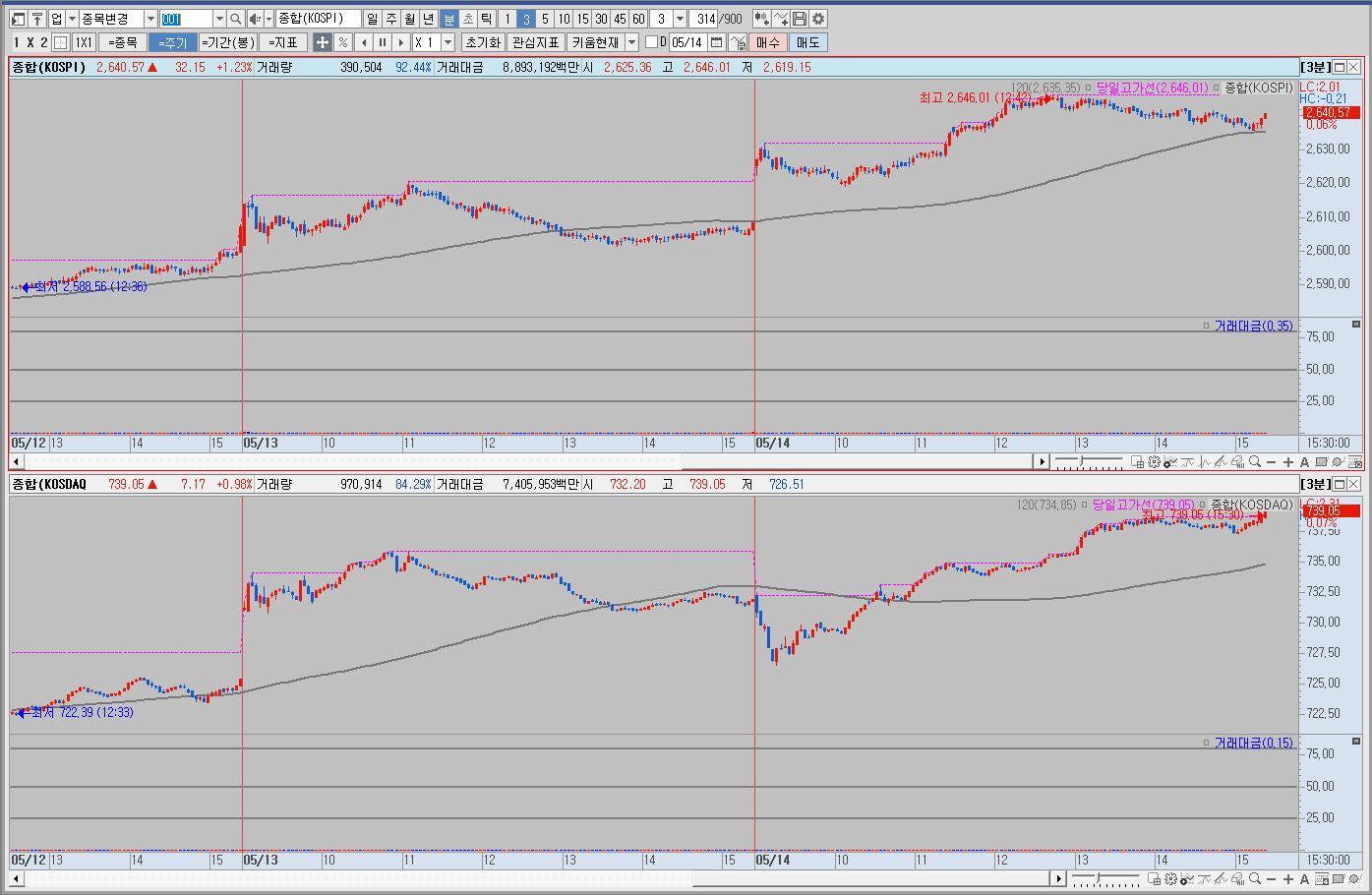Step chart replay forward
The height and width of the screenshot is (895, 1372).
(x=401, y=42)
